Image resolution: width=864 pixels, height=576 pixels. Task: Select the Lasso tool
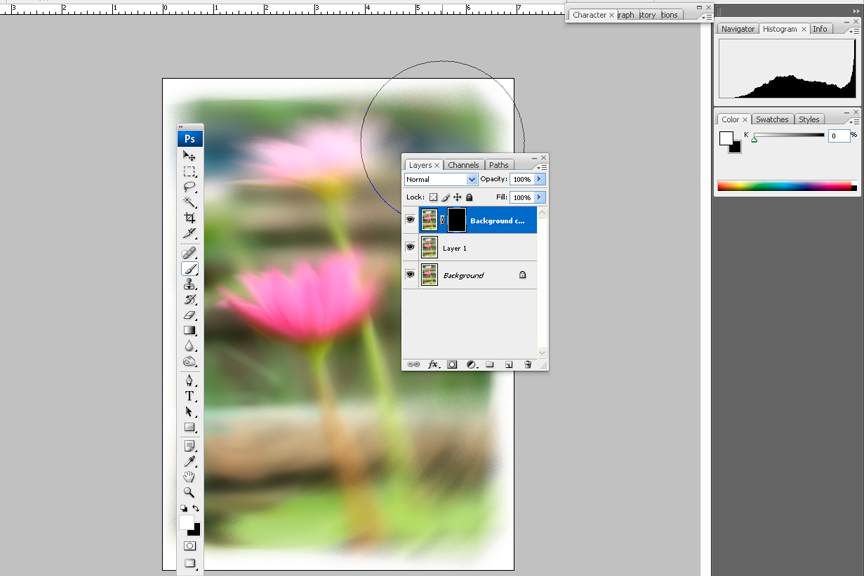point(189,187)
